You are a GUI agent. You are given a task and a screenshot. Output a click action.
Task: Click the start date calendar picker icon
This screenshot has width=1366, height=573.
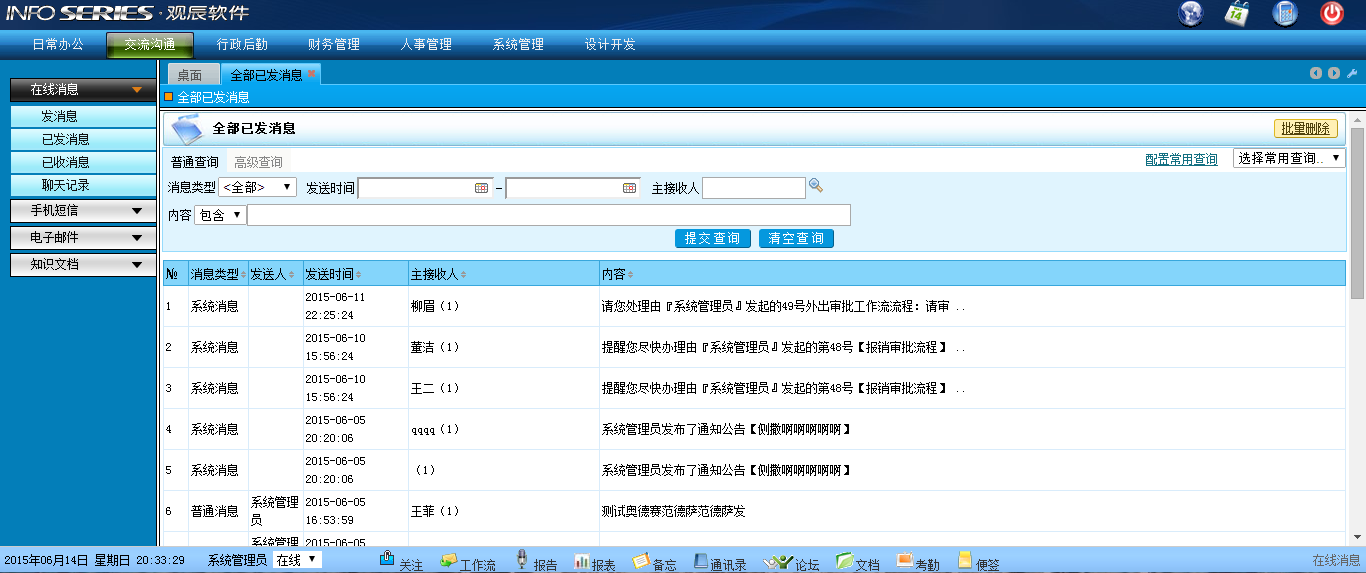tap(481, 188)
